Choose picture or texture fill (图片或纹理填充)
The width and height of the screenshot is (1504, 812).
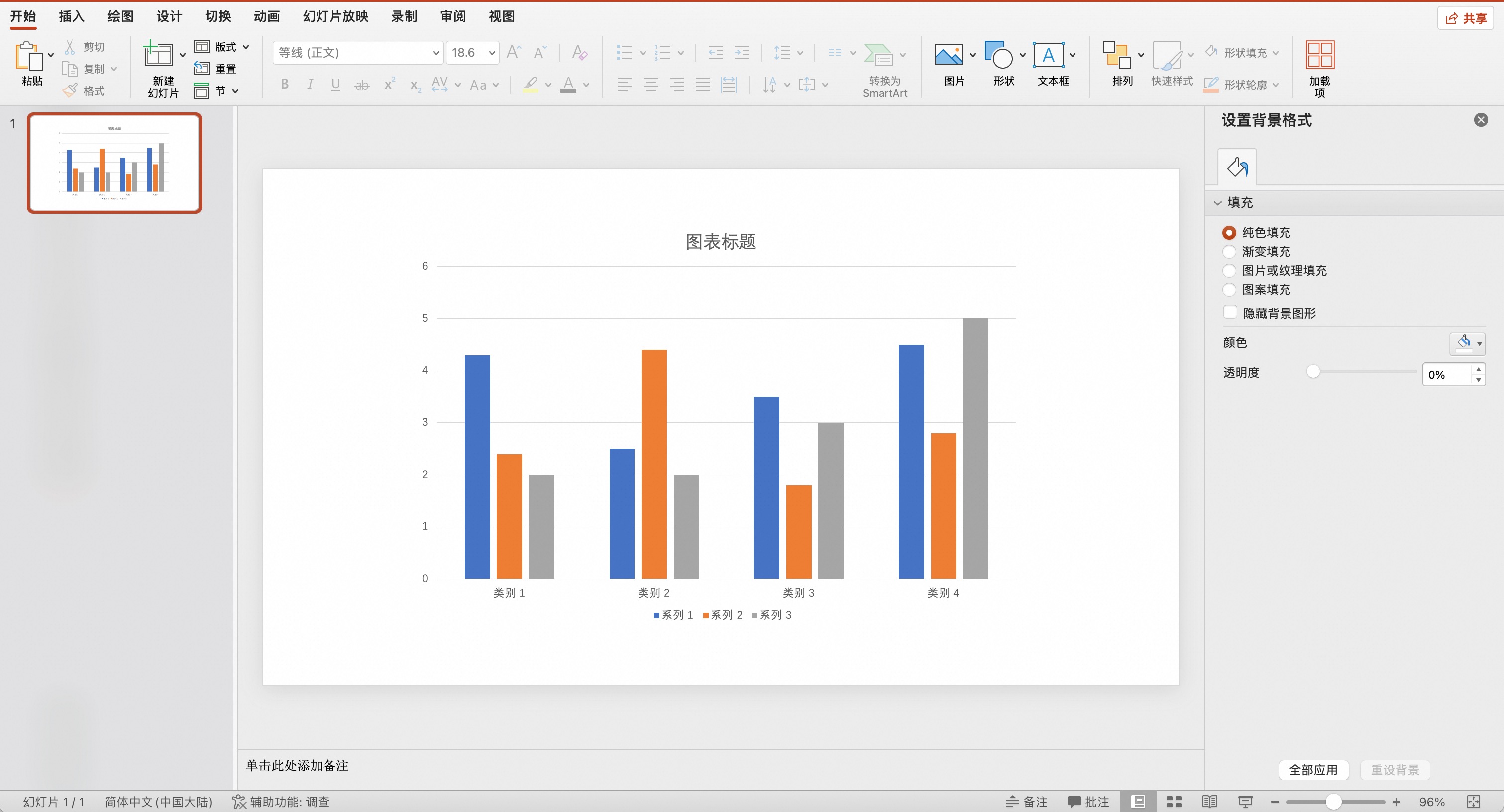click(x=1229, y=271)
